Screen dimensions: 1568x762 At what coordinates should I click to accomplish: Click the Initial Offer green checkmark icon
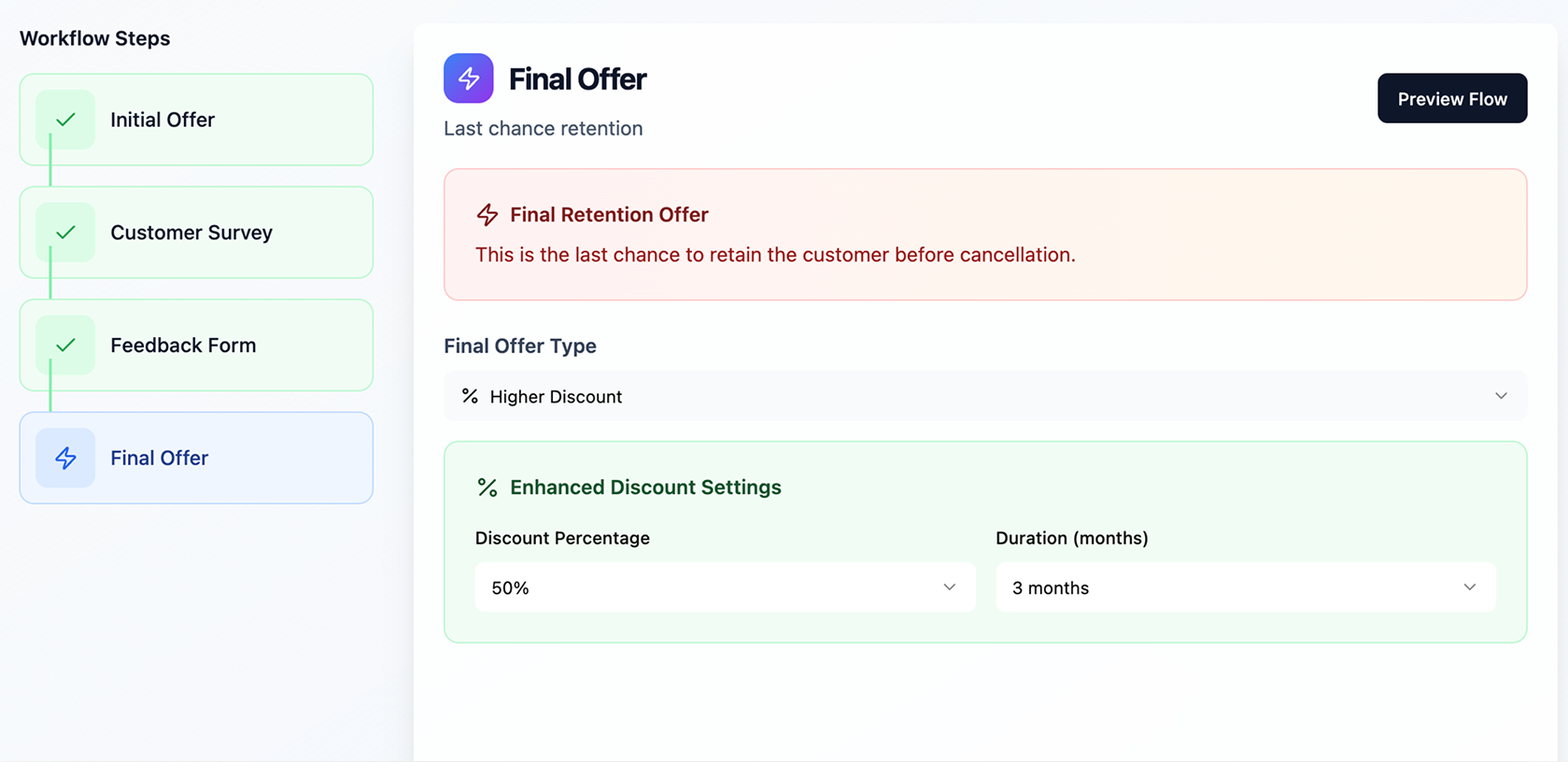pos(65,120)
